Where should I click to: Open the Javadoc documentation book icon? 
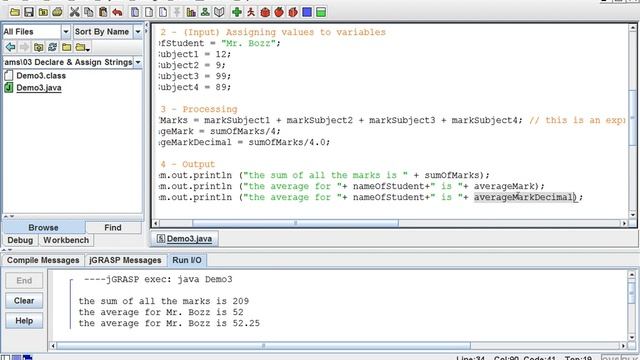tap(219, 12)
